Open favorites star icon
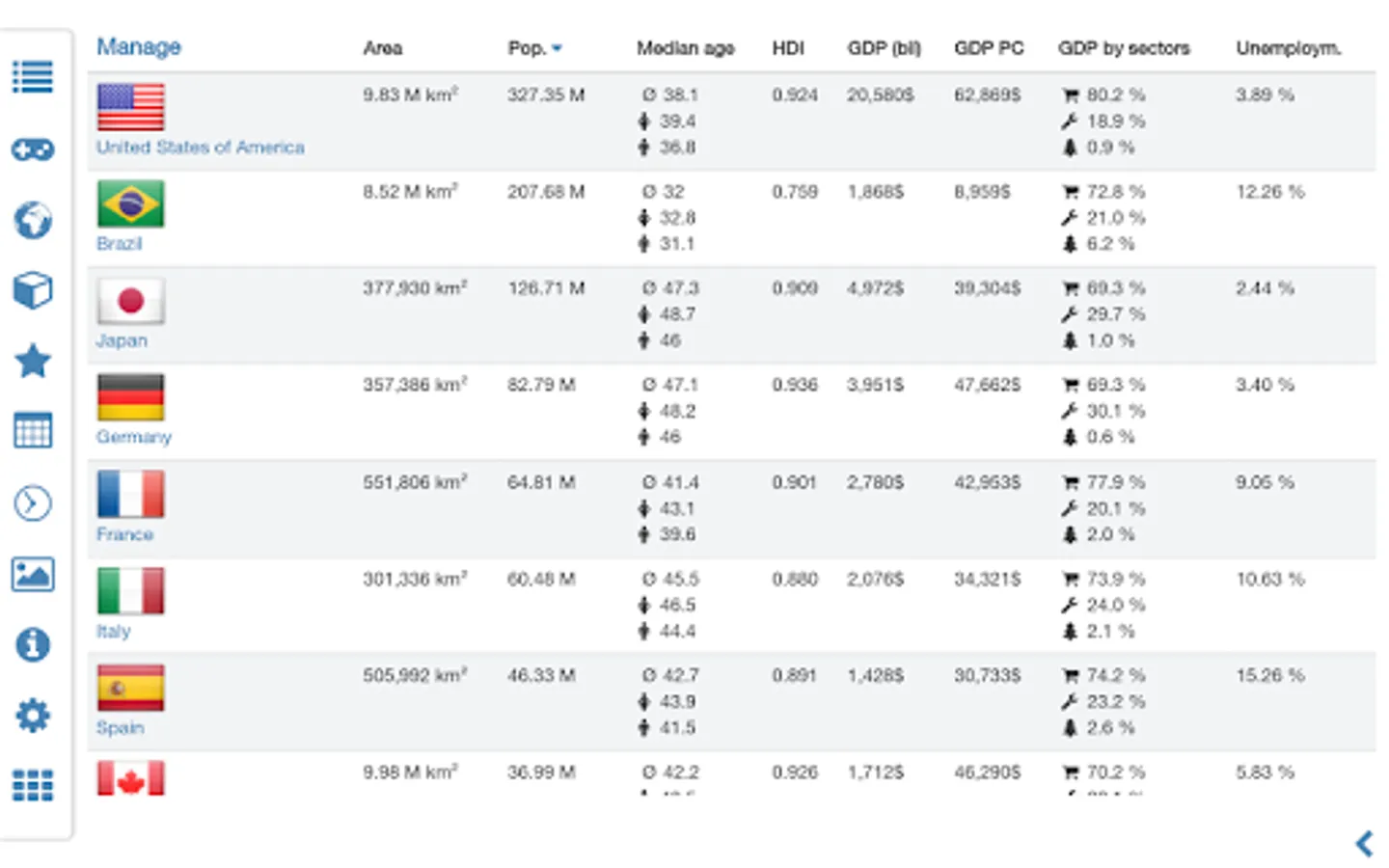Screen dimensions: 1389x868 pos(33,362)
